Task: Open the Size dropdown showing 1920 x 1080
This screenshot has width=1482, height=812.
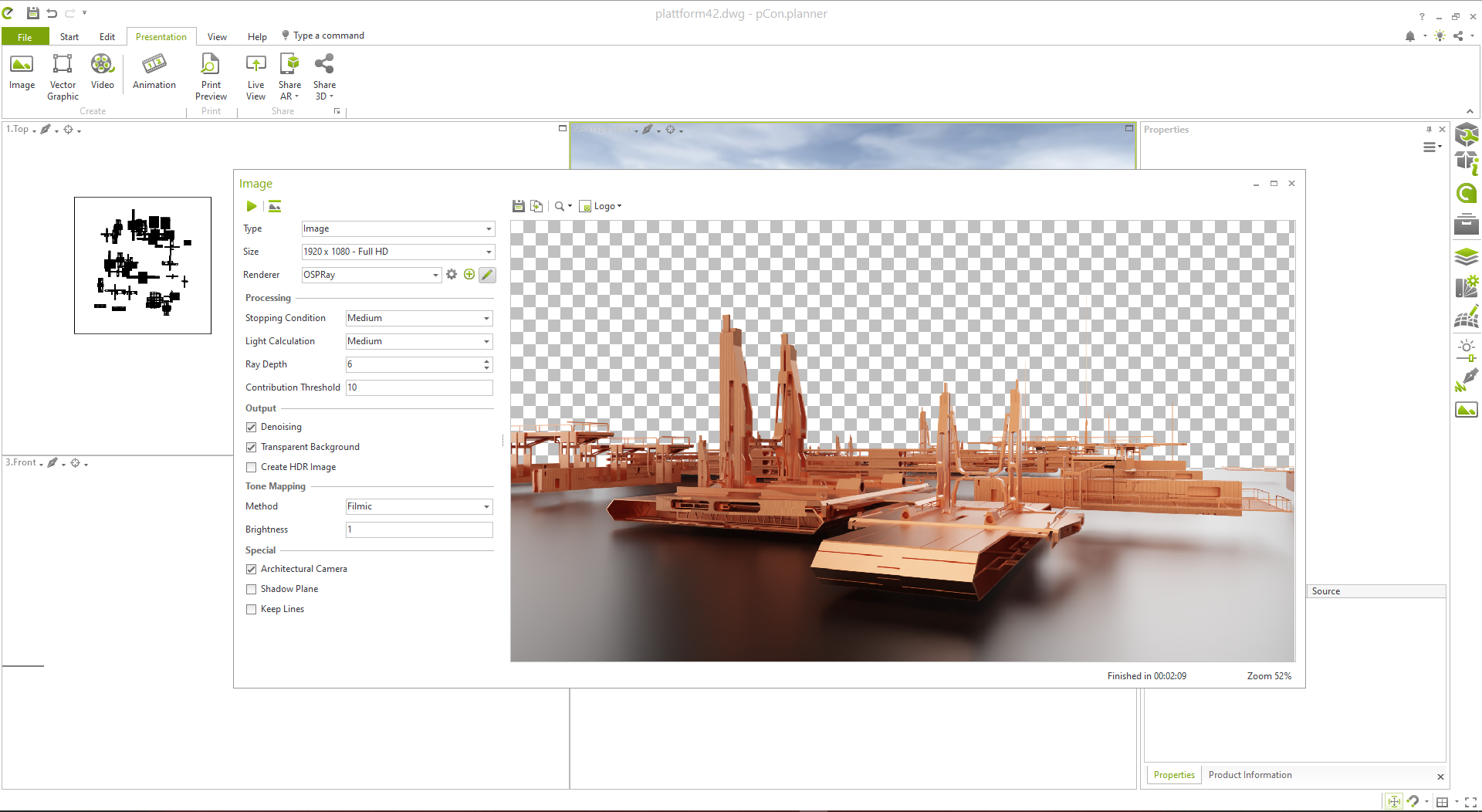Action: coord(398,252)
